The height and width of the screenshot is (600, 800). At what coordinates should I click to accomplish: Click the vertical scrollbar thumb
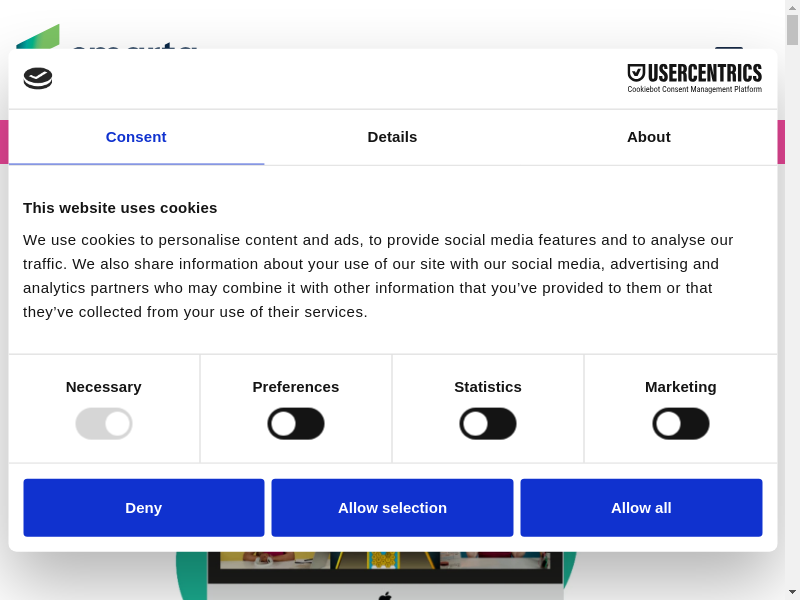[x=792, y=30]
